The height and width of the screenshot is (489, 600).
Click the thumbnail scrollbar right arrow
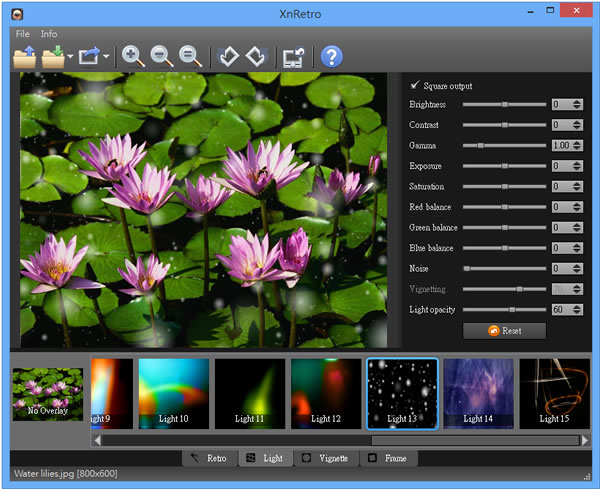pyautogui.click(x=585, y=440)
